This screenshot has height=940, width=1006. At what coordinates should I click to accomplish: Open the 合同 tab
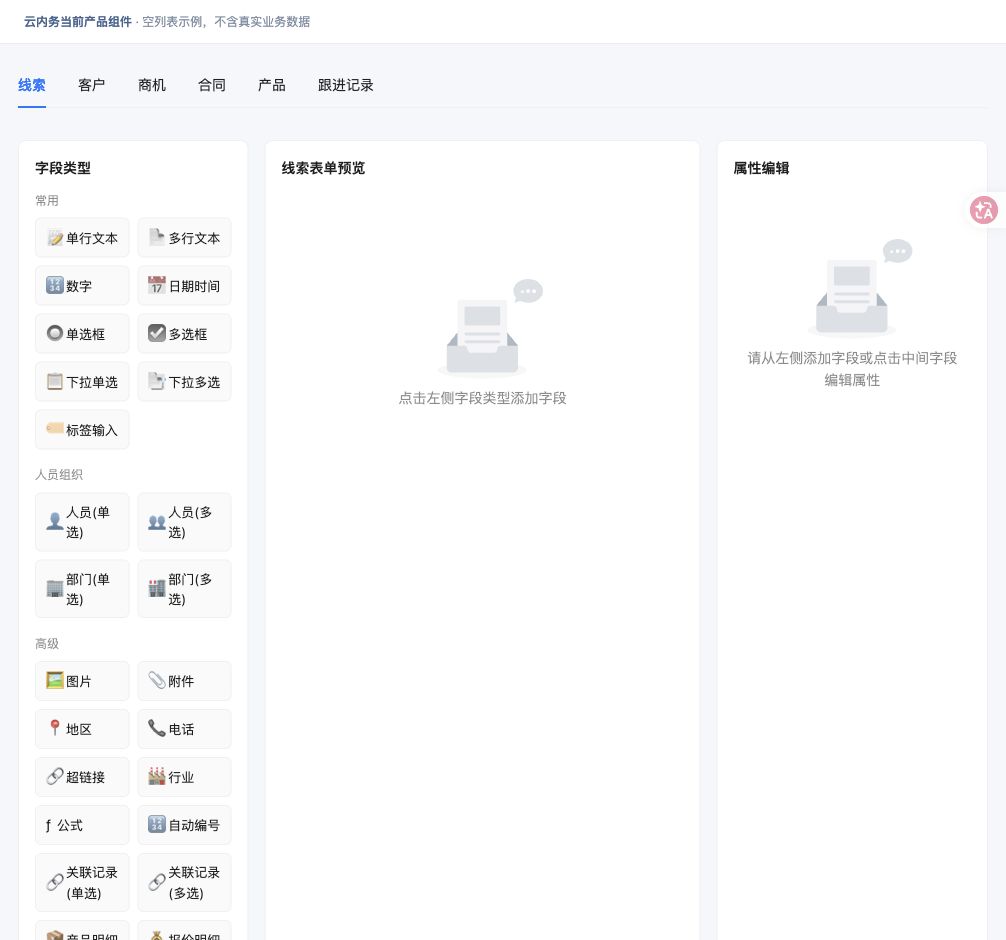click(212, 85)
